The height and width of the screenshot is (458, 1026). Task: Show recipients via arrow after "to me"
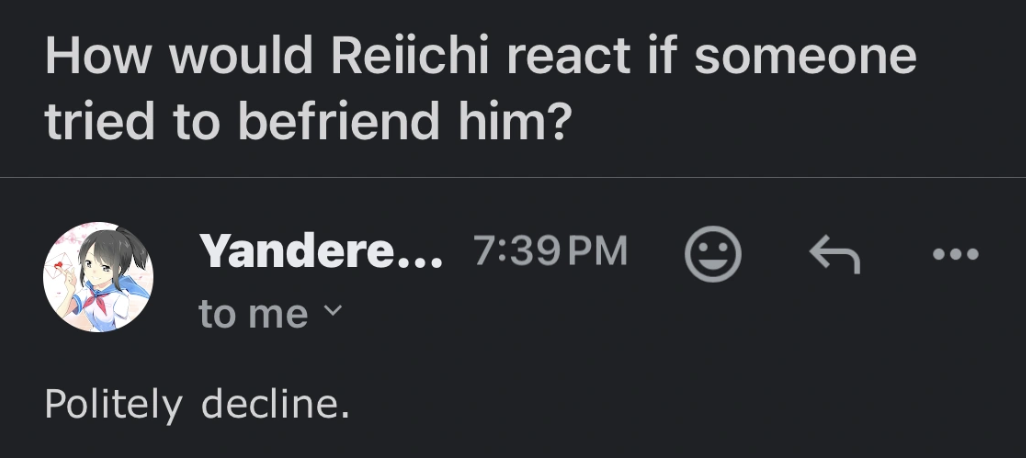(333, 314)
